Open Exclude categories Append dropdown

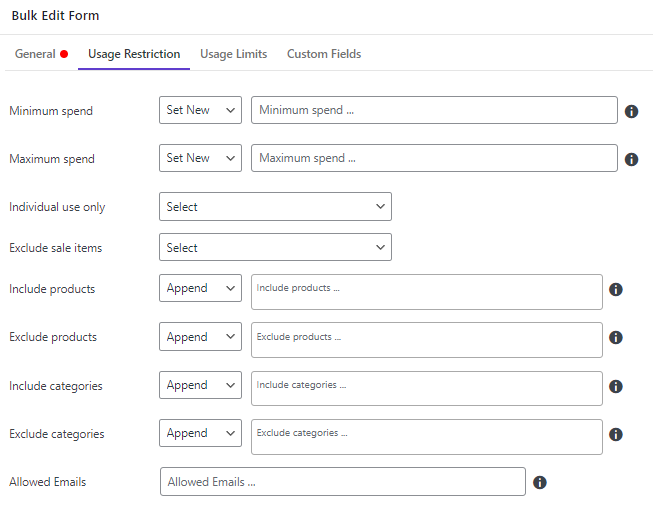(x=200, y=433)
